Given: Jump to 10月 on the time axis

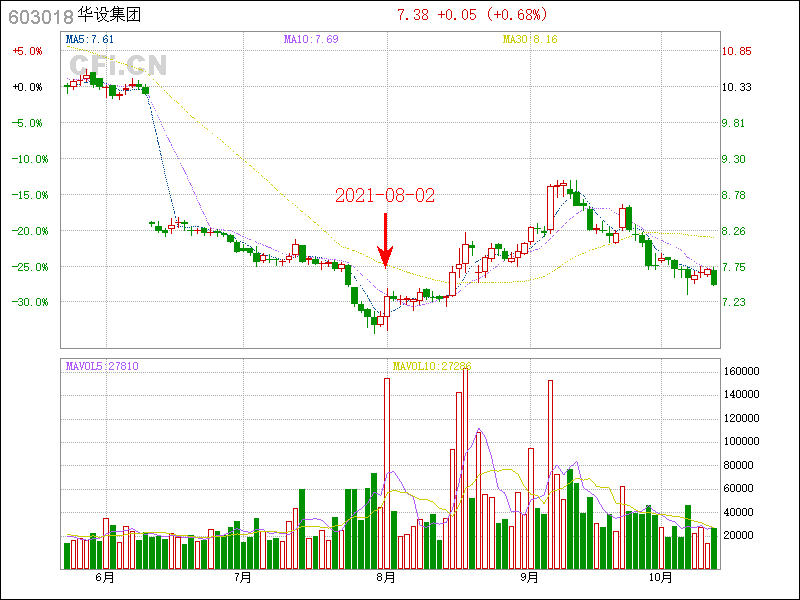Looking at the screenshot, I should 658,577.
